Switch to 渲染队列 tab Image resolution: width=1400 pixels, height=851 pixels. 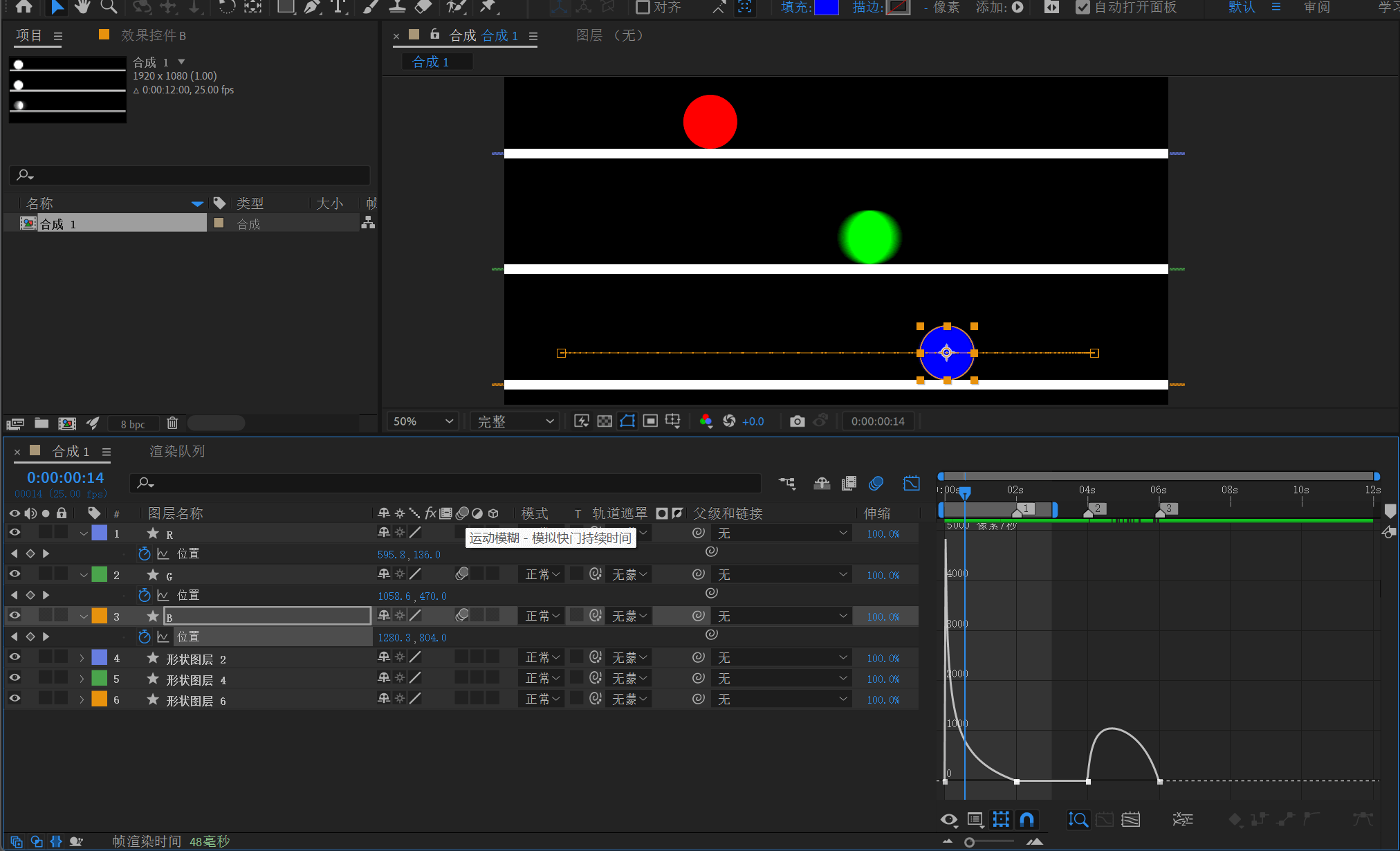tap(177, 451)
